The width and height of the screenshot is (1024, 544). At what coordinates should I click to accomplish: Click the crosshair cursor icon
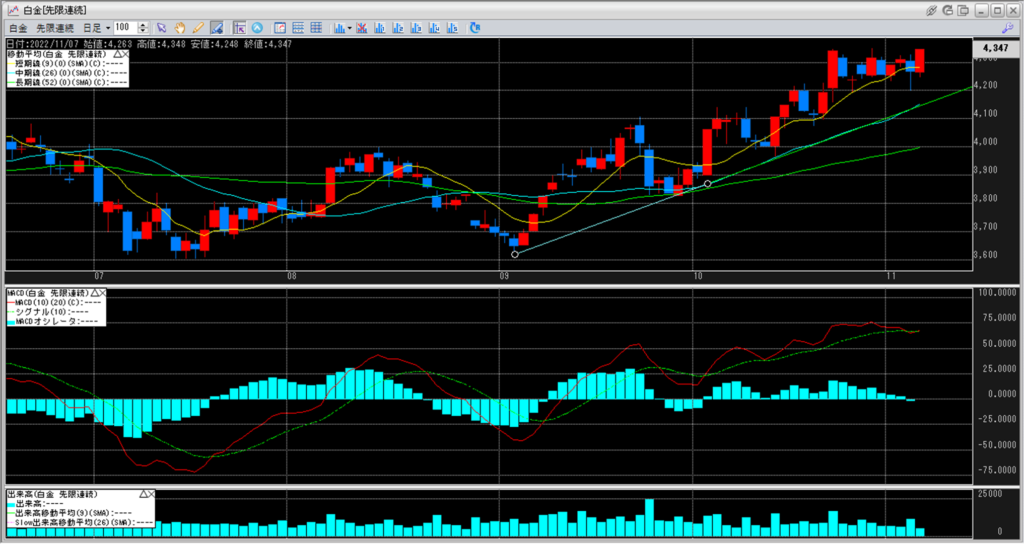tap(239, 28)
